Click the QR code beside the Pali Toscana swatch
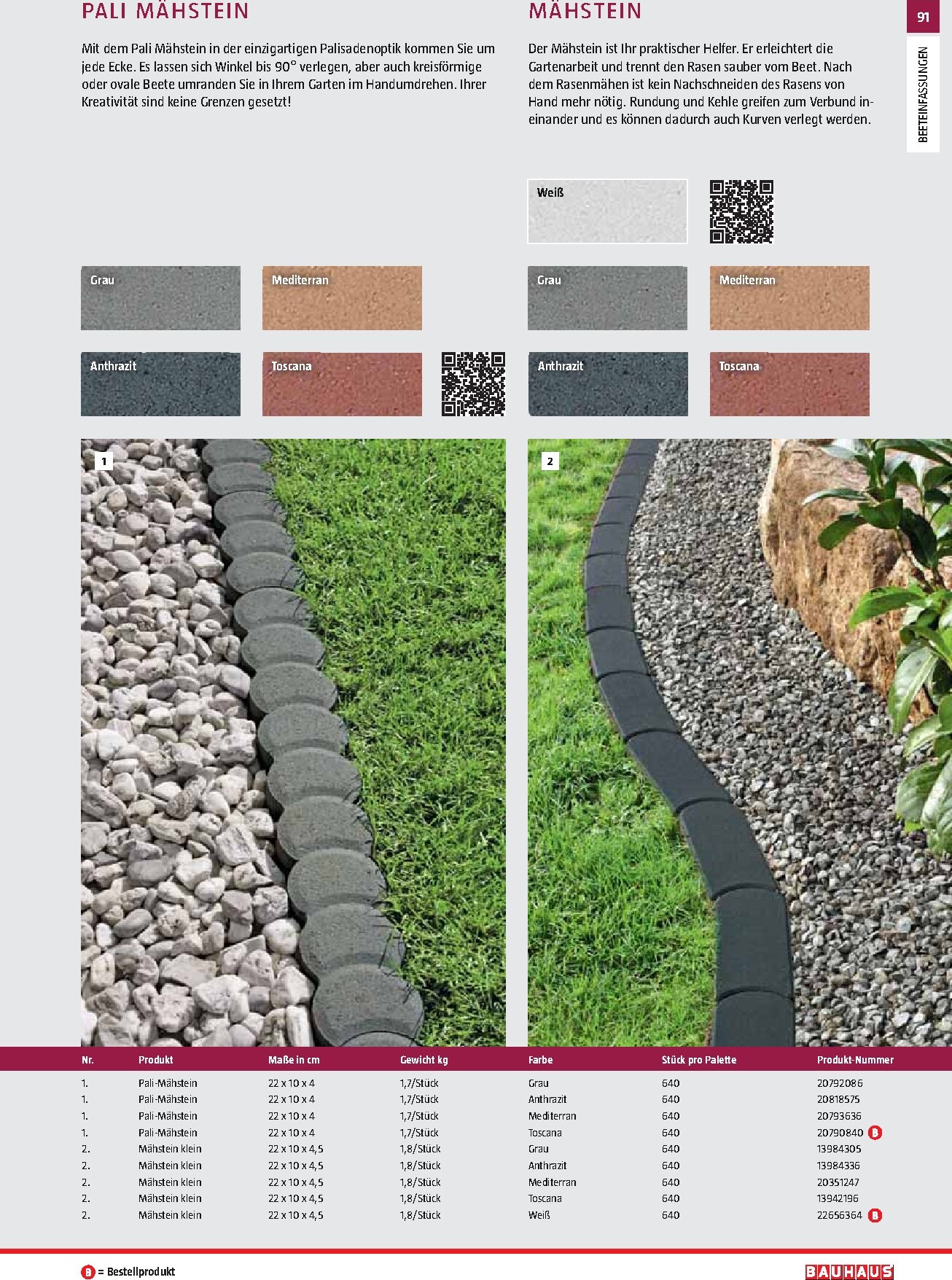This screenshot has width=952, height=1280. tap(473, 384)
